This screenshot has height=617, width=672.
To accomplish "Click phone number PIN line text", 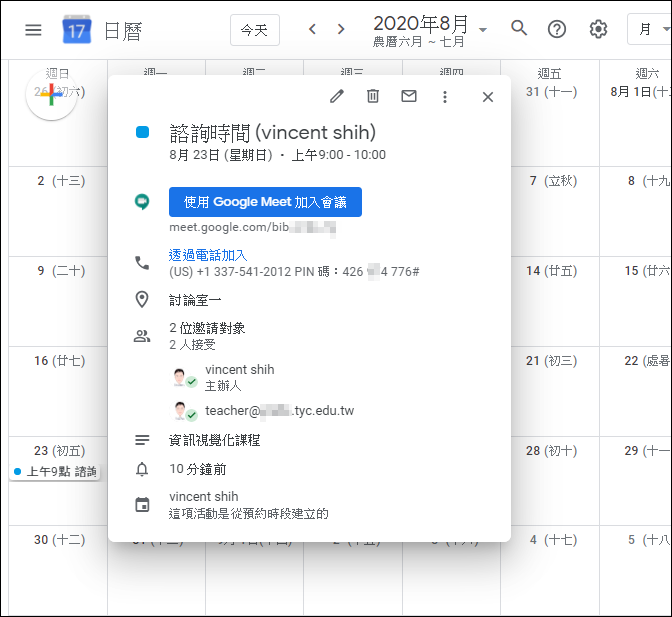I will (294, 272).
